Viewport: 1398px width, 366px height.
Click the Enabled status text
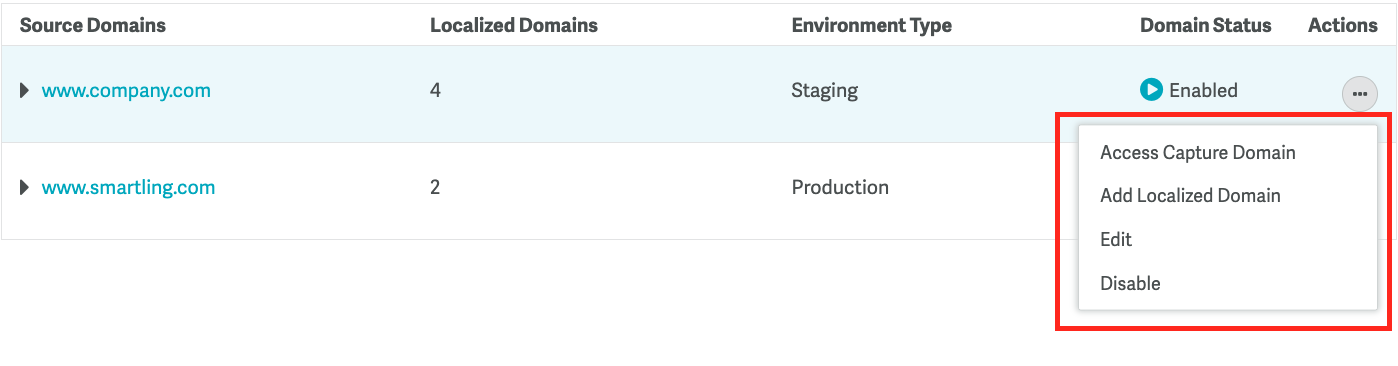click(1203, 91)
